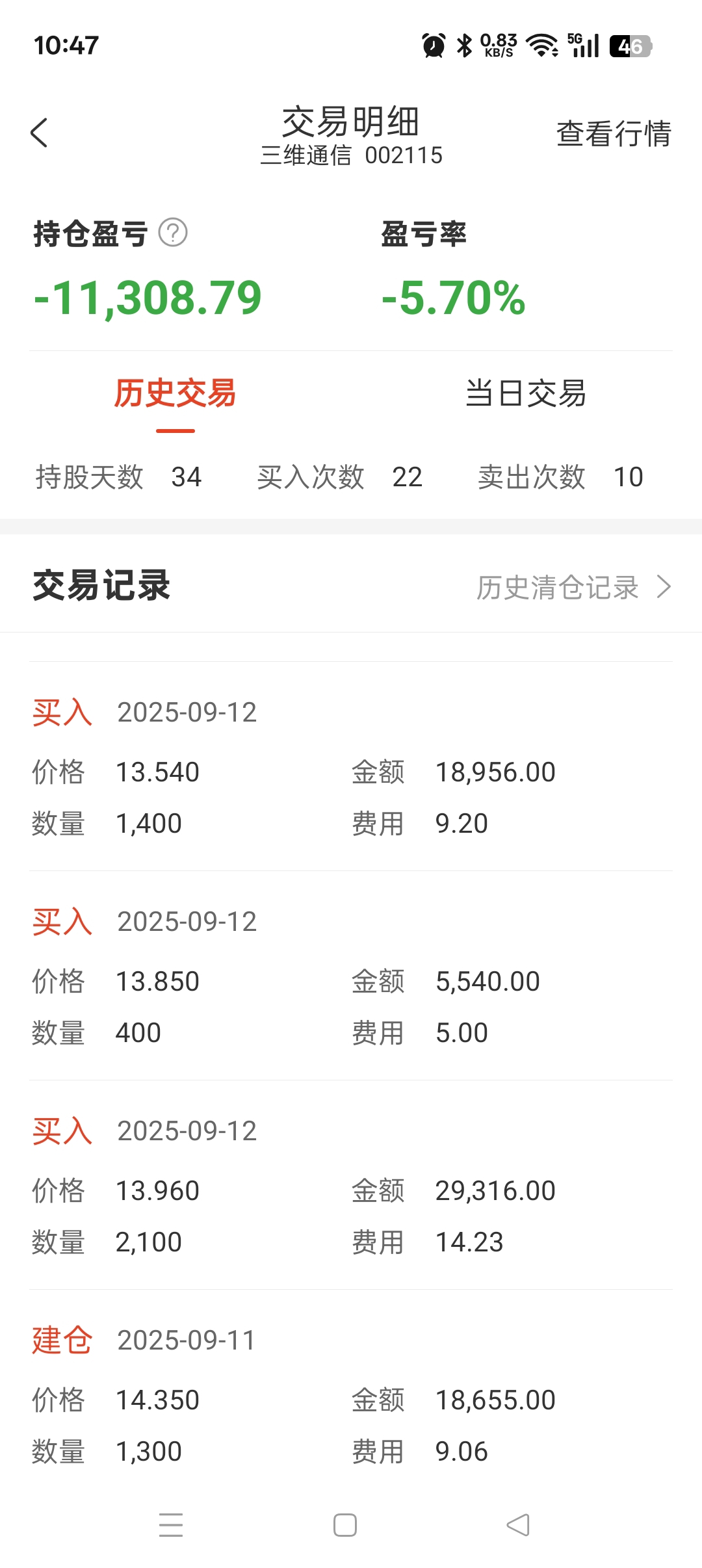Switch to the 历史交易 tab
The height and width of the screenshot is (1568, 702).
175,394
